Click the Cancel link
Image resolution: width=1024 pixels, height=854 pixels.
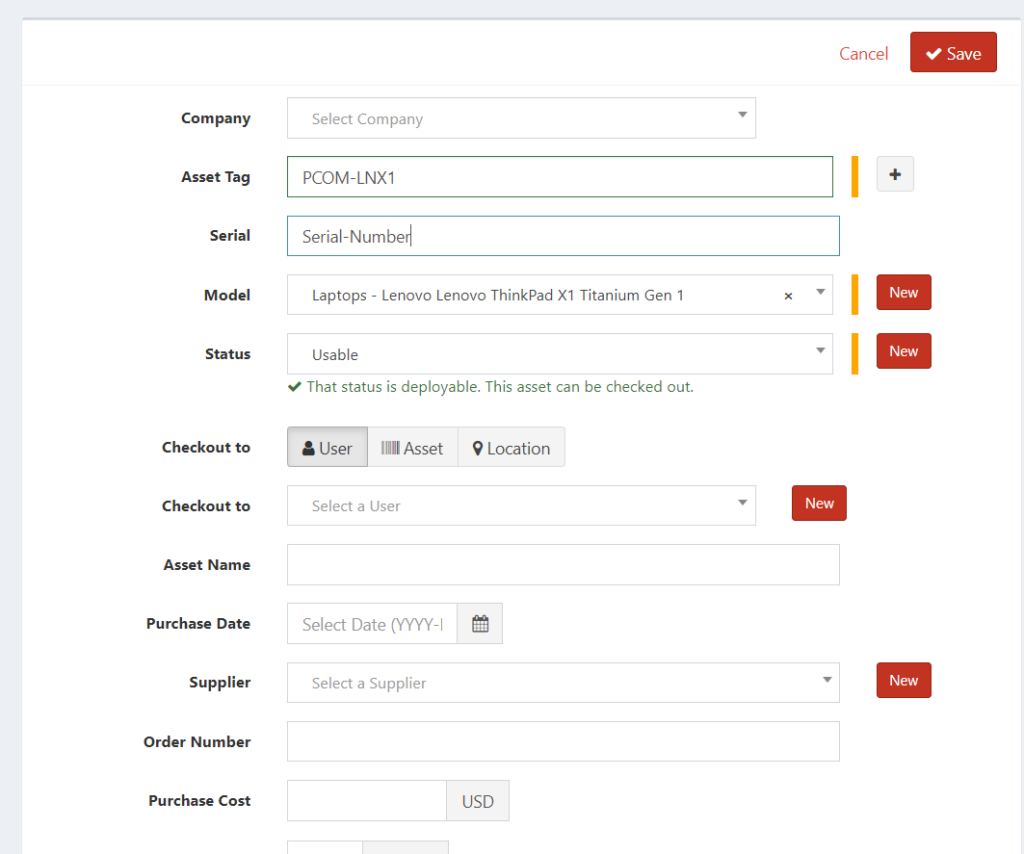[x=863, y=54]
